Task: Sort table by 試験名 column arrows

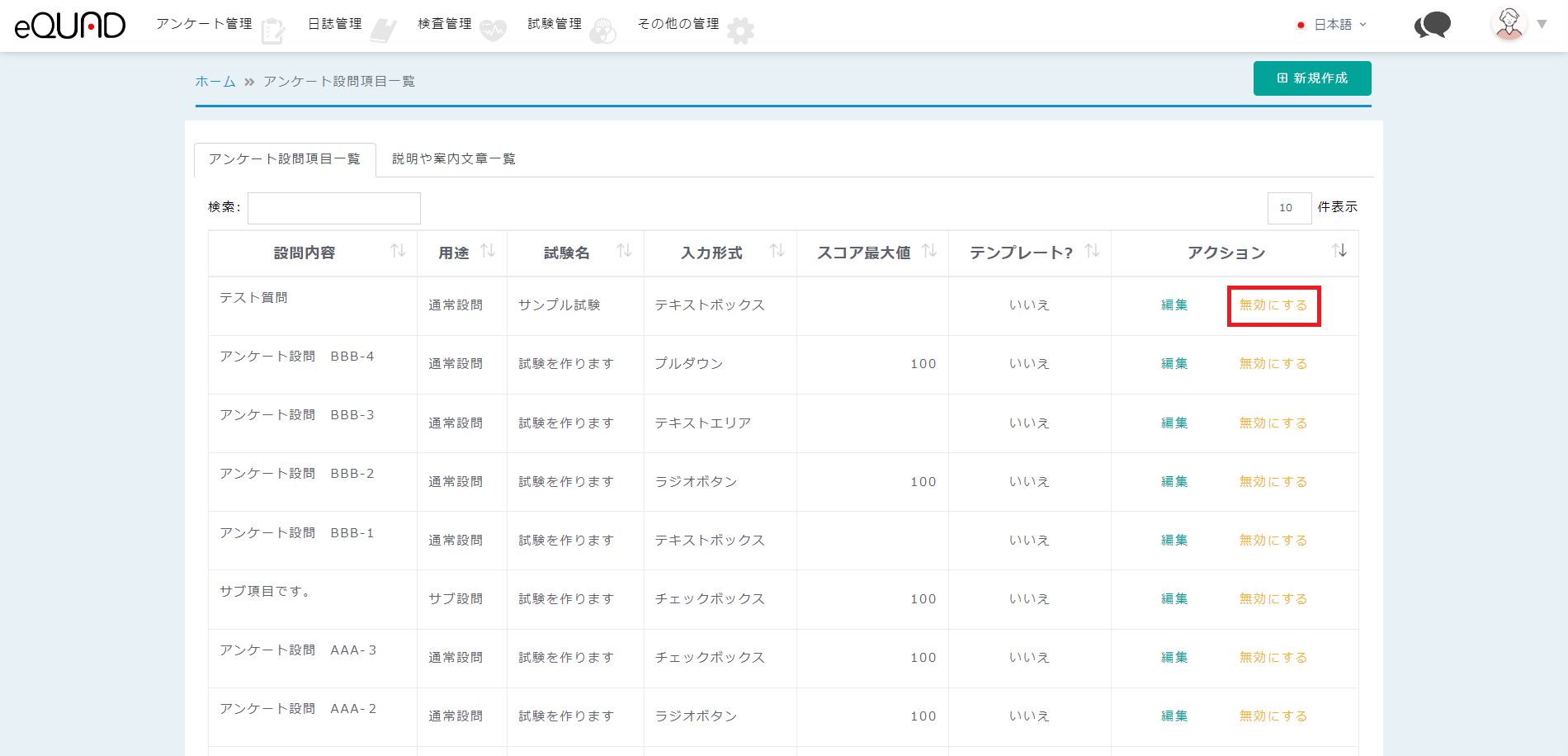Action: point(624,251)
